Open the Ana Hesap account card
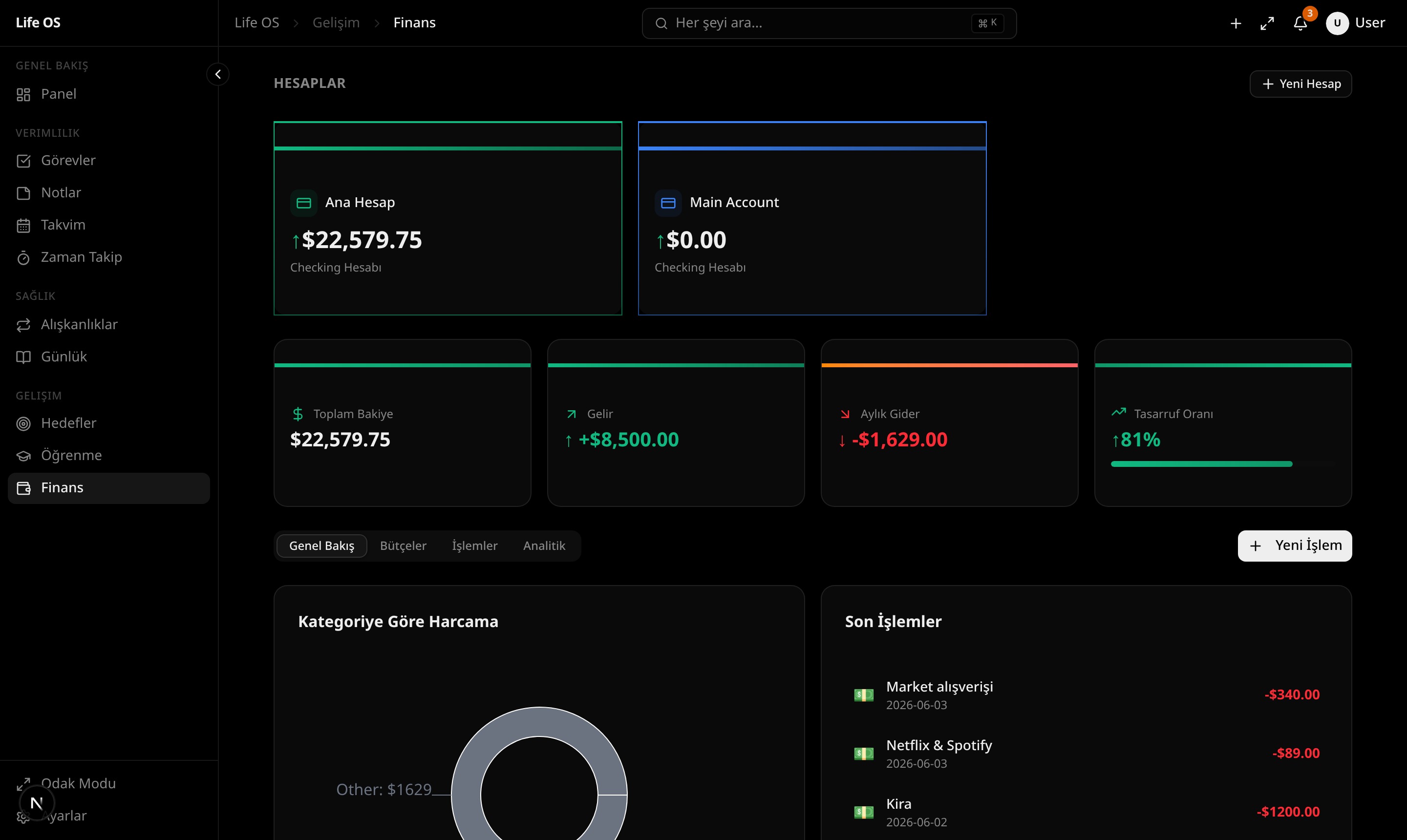 point(448,218)
